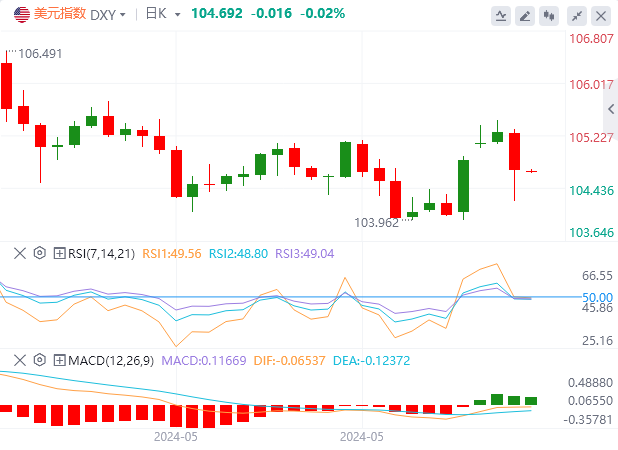Click the 106.491 high price marker

point(41,54)
